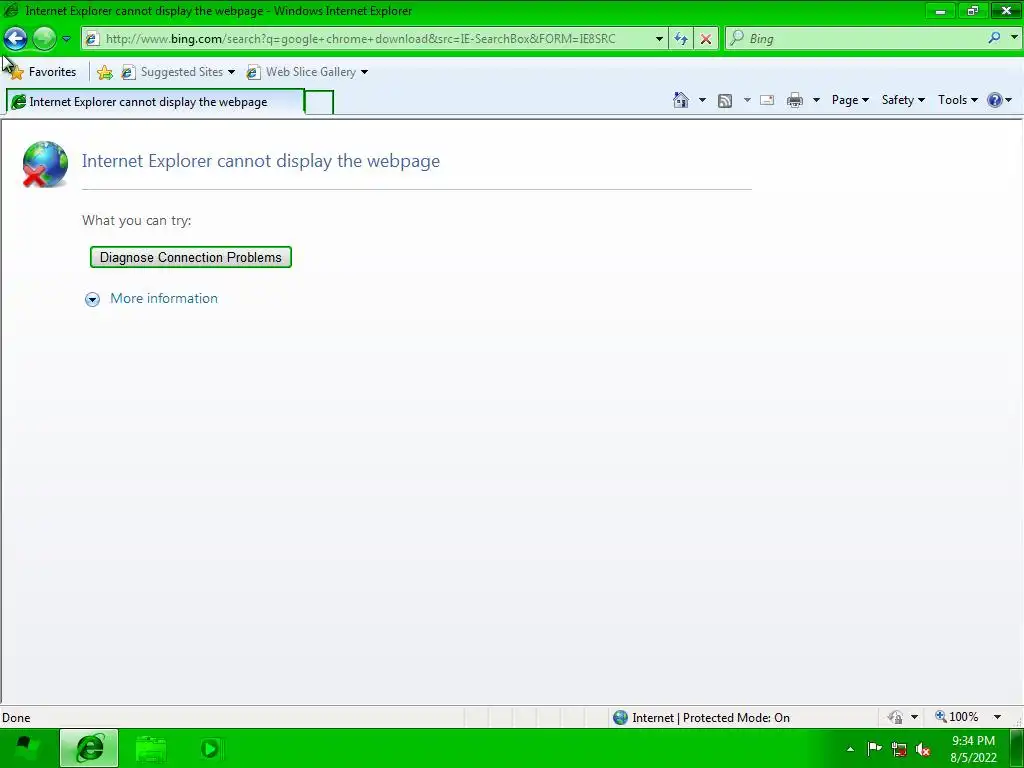The width and height of the screenshot is (1024, 768).
Task: Click the Forward navigation arrow
Action: [44, 39]
